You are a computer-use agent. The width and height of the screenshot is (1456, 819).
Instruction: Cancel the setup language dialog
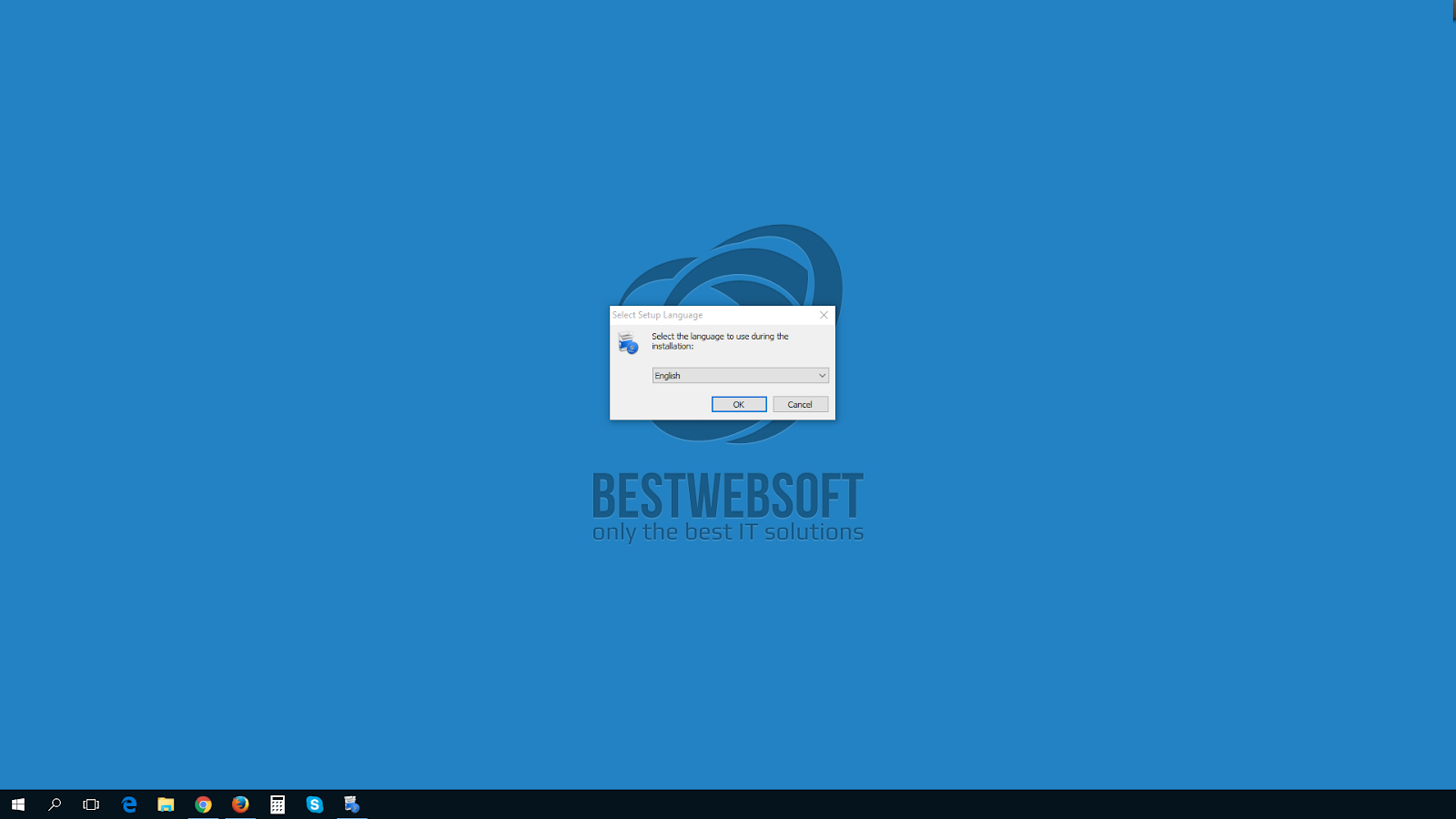(x=801, y=404)
